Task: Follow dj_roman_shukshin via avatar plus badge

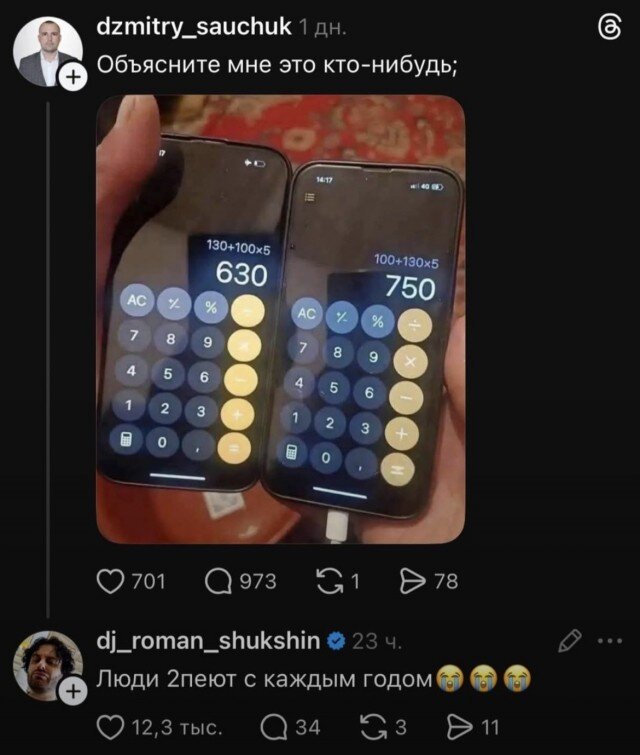Action: point(73,692)
